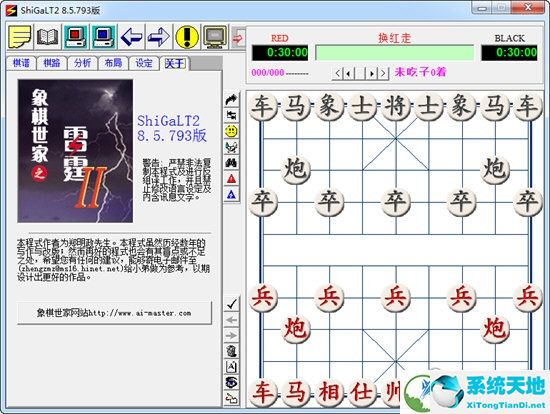This screenshot has height=414, width=550.
Task: Click the yellow notepad toolbar icon
Action: tap(20, 36)
